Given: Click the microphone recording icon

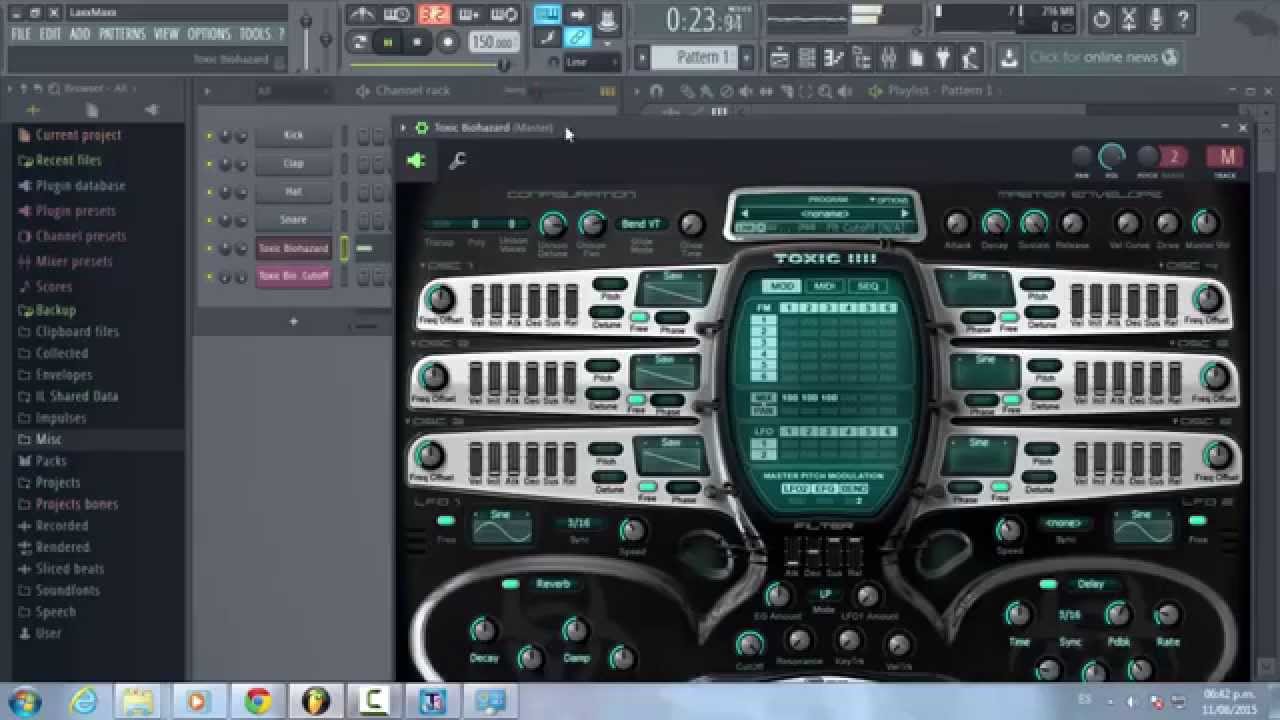Looking at the screenshot, I should [x=1156, y=19].
